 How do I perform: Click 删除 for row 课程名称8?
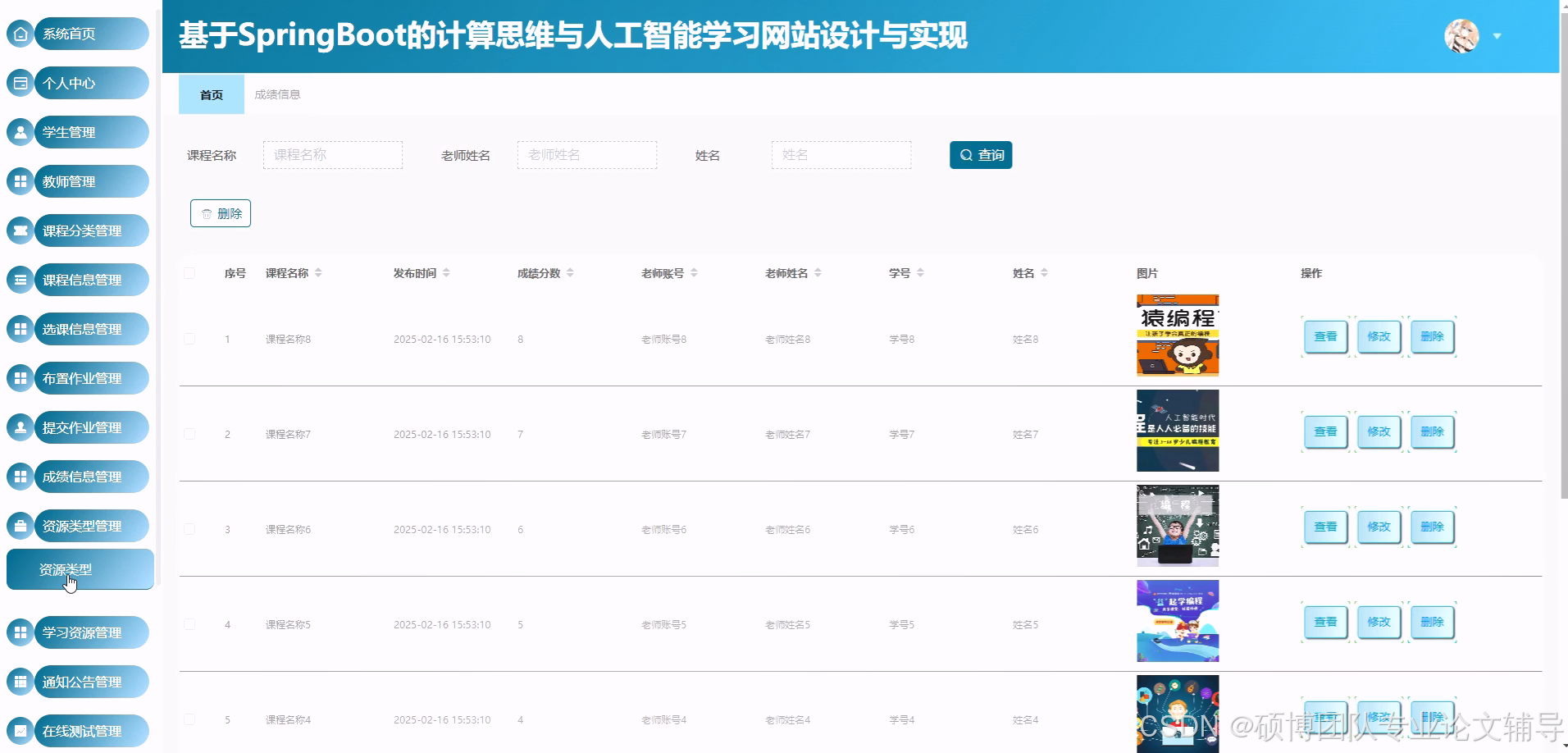click(x=1432, y=336)
